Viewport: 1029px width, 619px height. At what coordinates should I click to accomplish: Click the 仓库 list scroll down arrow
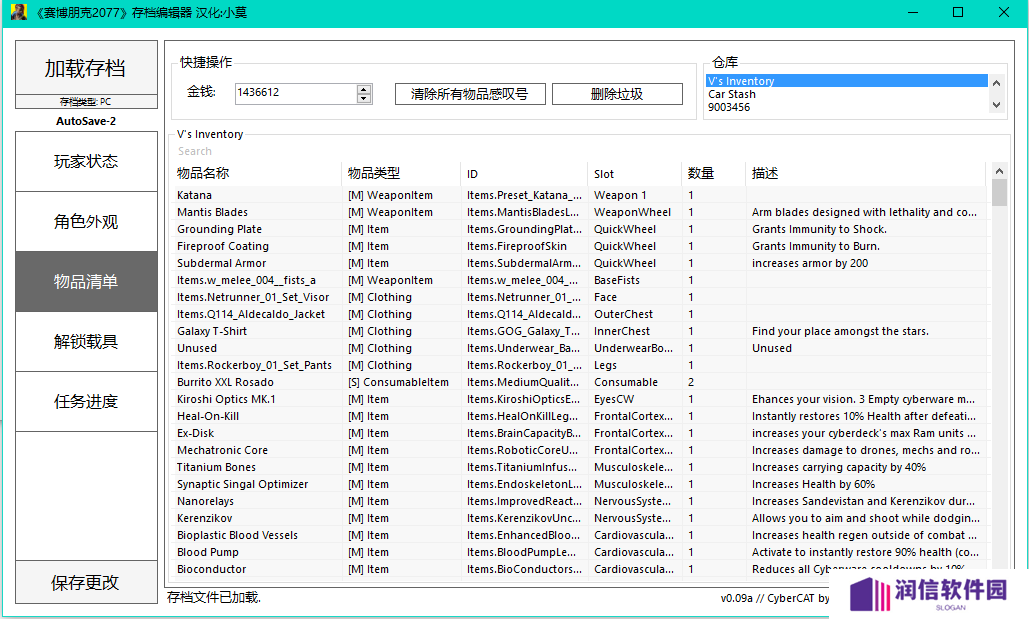click(x=997, y=105)
